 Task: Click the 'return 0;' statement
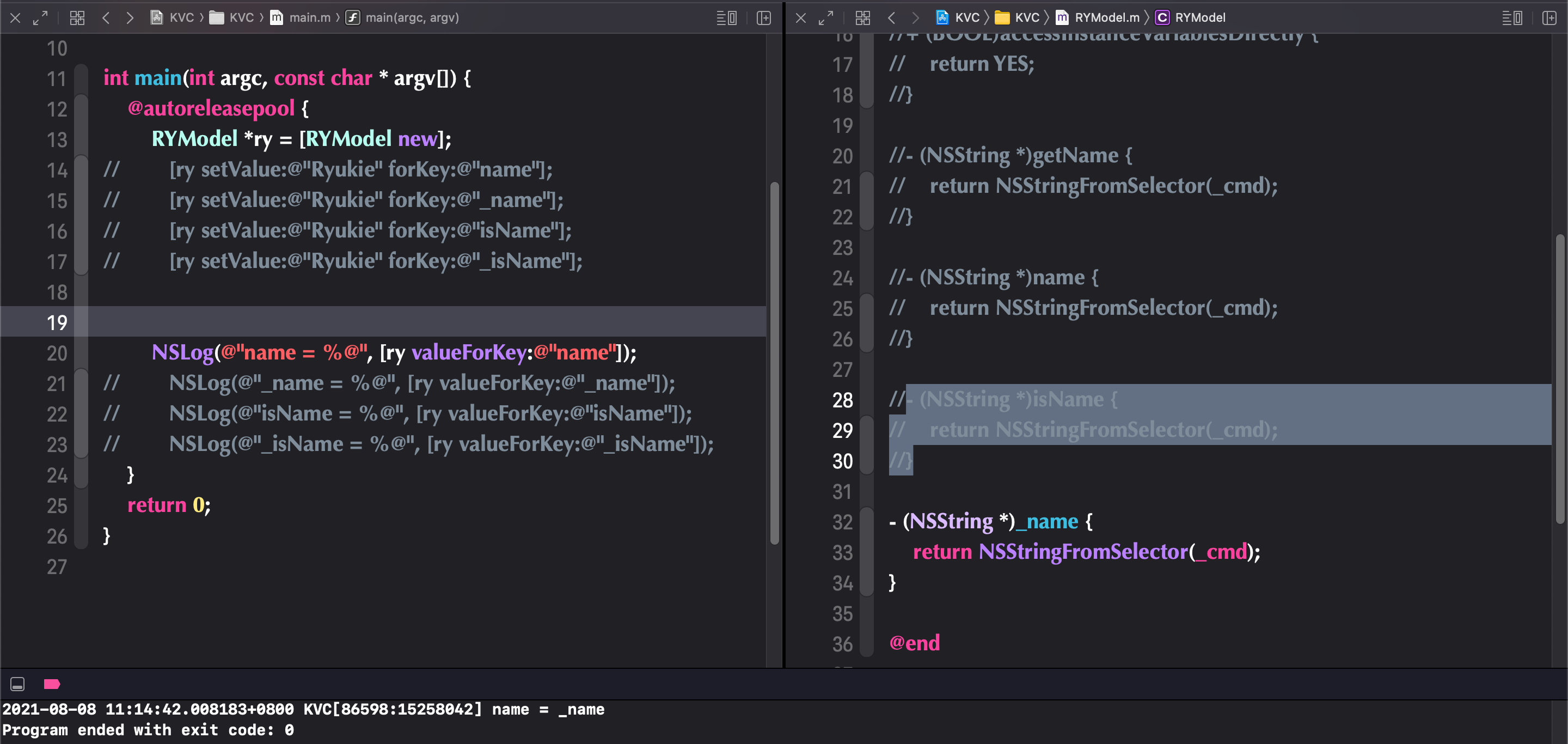169,505
